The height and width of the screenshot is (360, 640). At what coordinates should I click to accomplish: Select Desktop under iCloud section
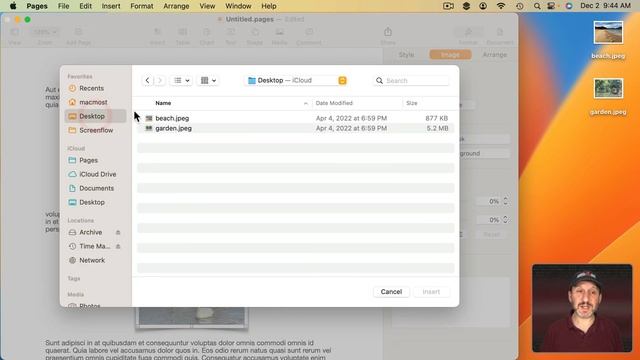(x=92, y=202)
